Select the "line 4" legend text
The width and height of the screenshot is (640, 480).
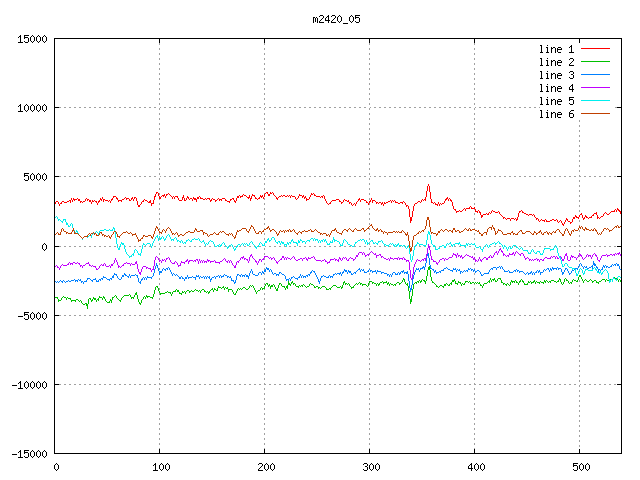tap(556, 88)
